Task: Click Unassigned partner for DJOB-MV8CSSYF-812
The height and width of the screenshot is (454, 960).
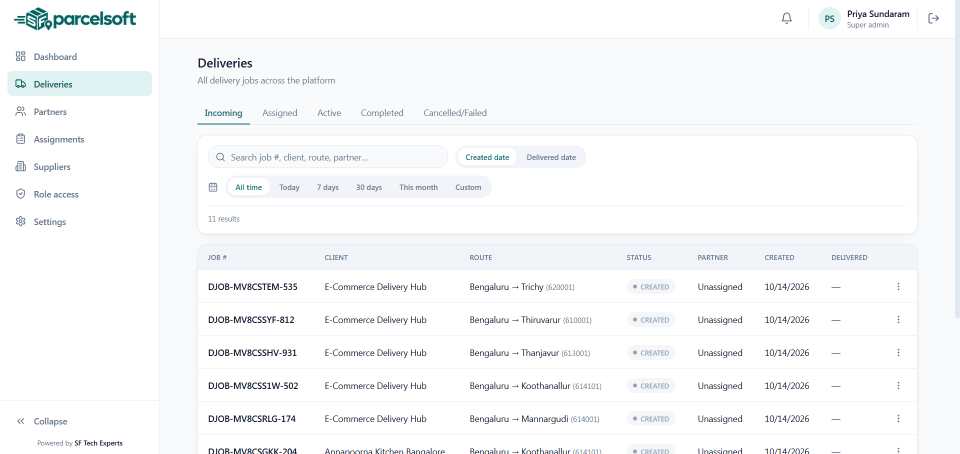Action: [720, 319]
